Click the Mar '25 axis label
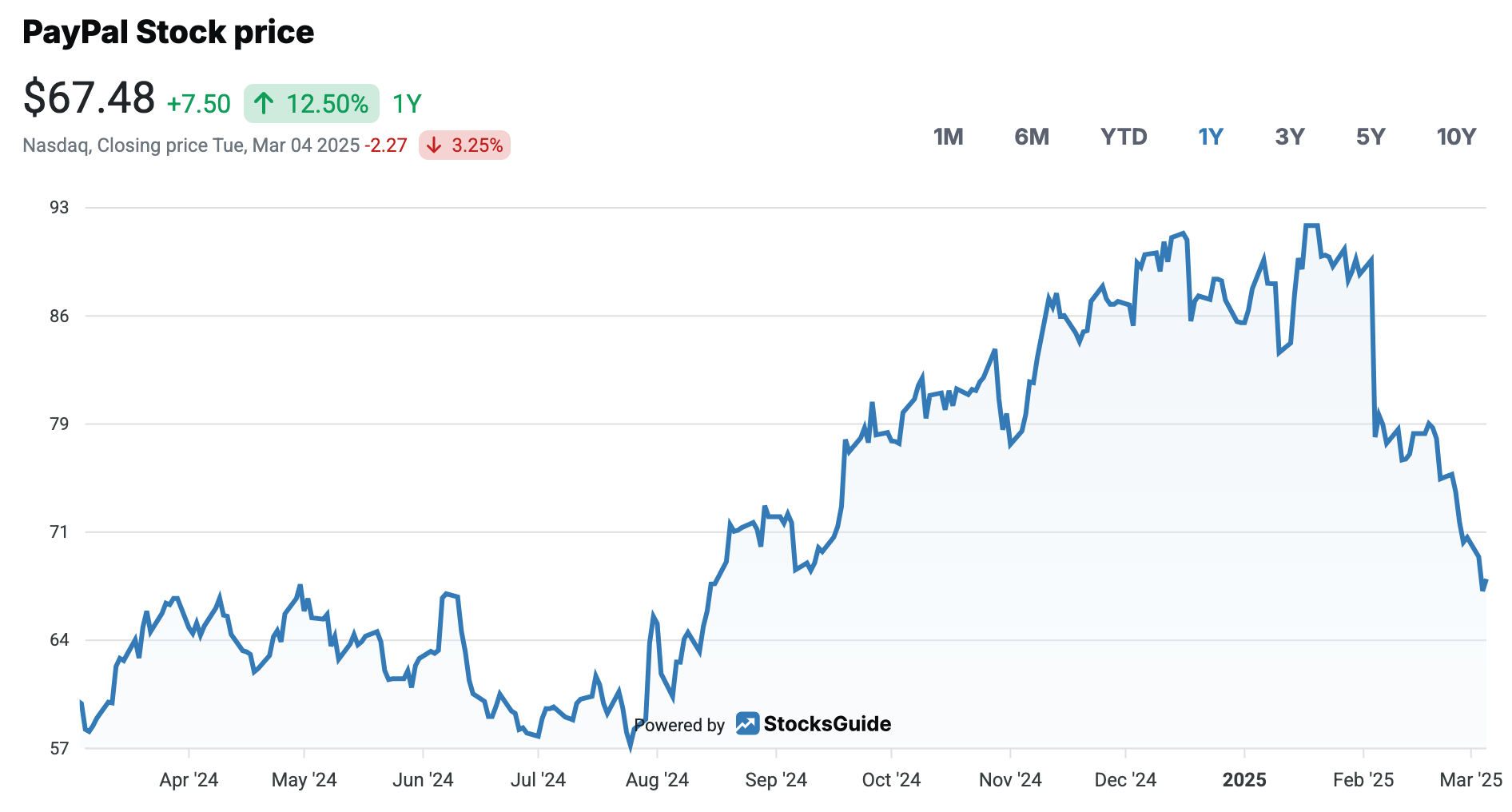Screen dimensions: 1512x812 pyautogui.click(x=1470, y=780)
